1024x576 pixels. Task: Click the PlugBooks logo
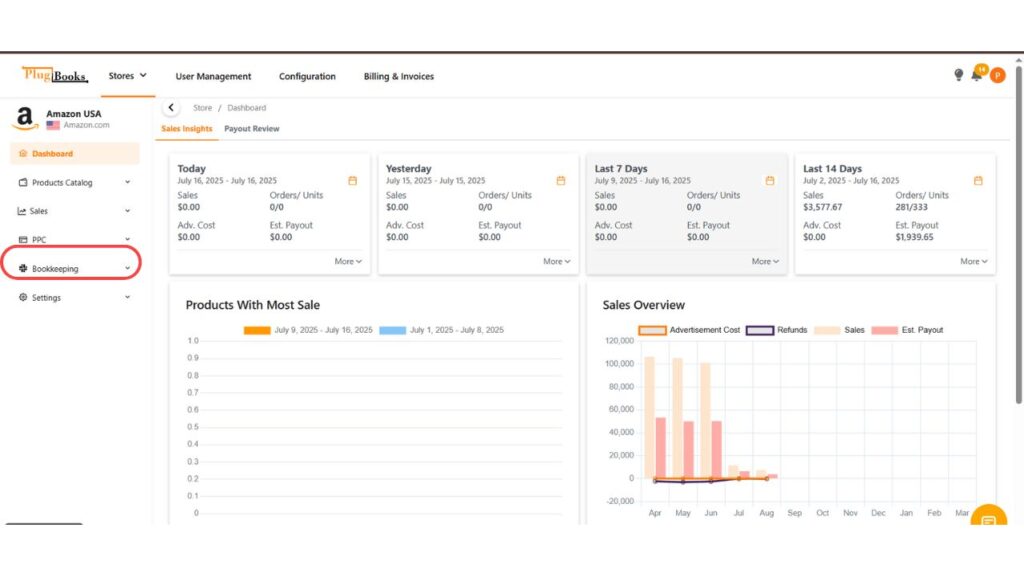click(54, 75)
